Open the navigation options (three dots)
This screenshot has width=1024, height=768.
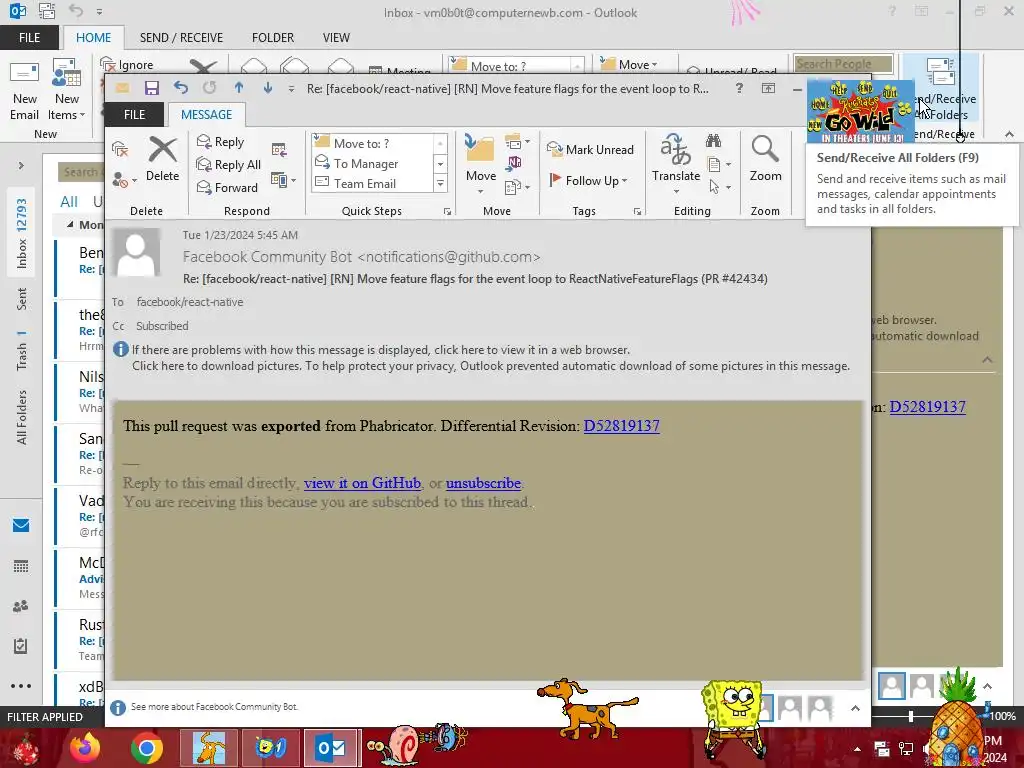click(x=21, y=686)
